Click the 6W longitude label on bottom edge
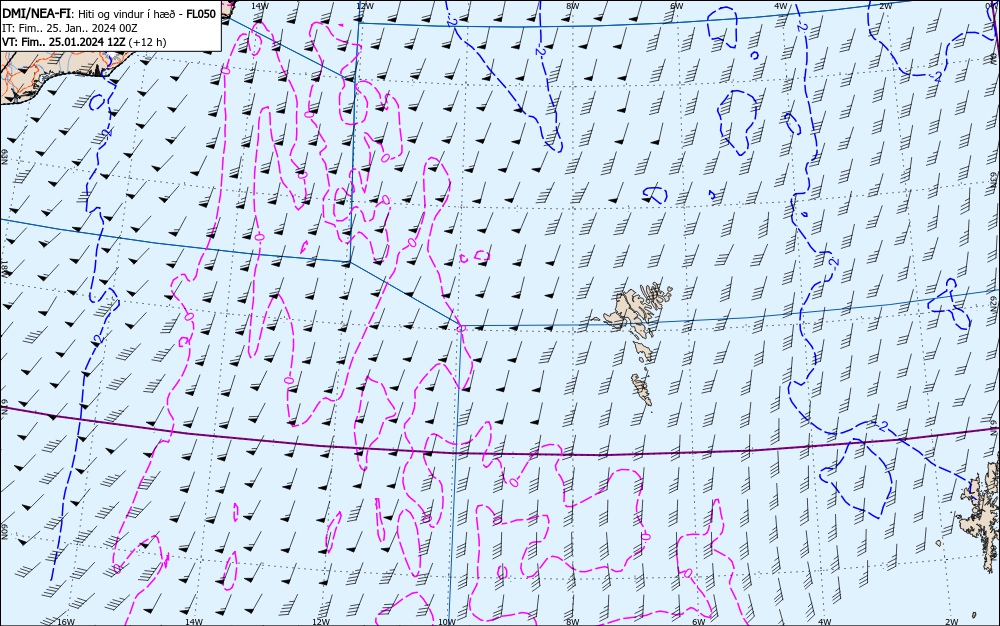This screenshot has width=1000, height=626. (698, 622)
